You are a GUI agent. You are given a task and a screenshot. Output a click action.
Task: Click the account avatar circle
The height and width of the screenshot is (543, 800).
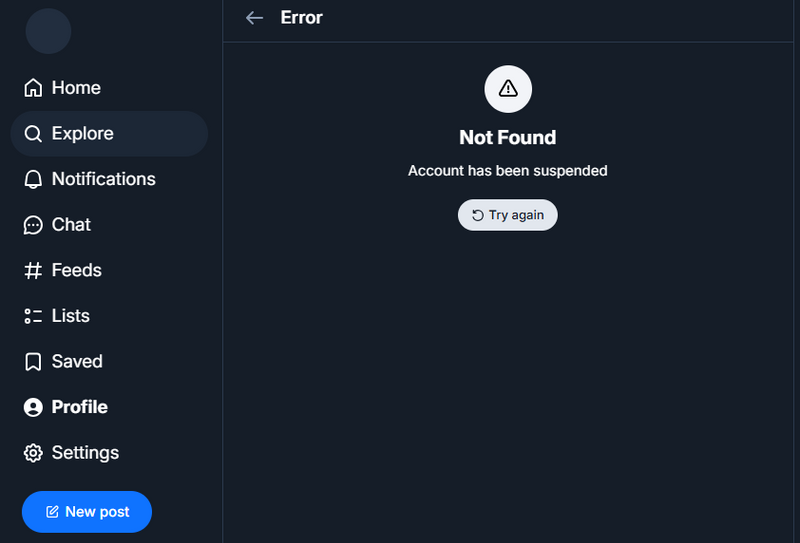48,31
